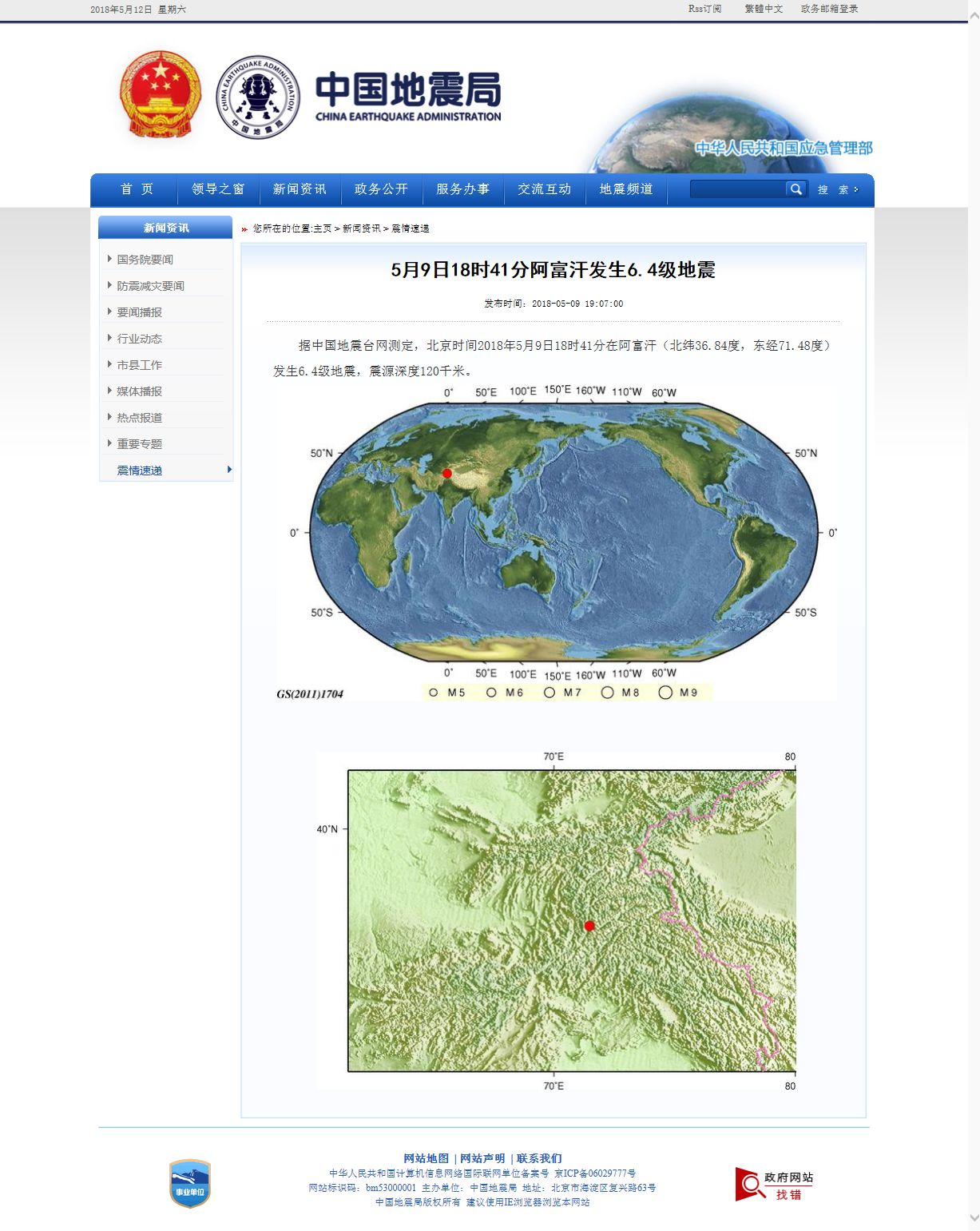Open 重要专题 sidebar item
The height and width of the screenshot is (1231, 980).
(x=139, y=444)
